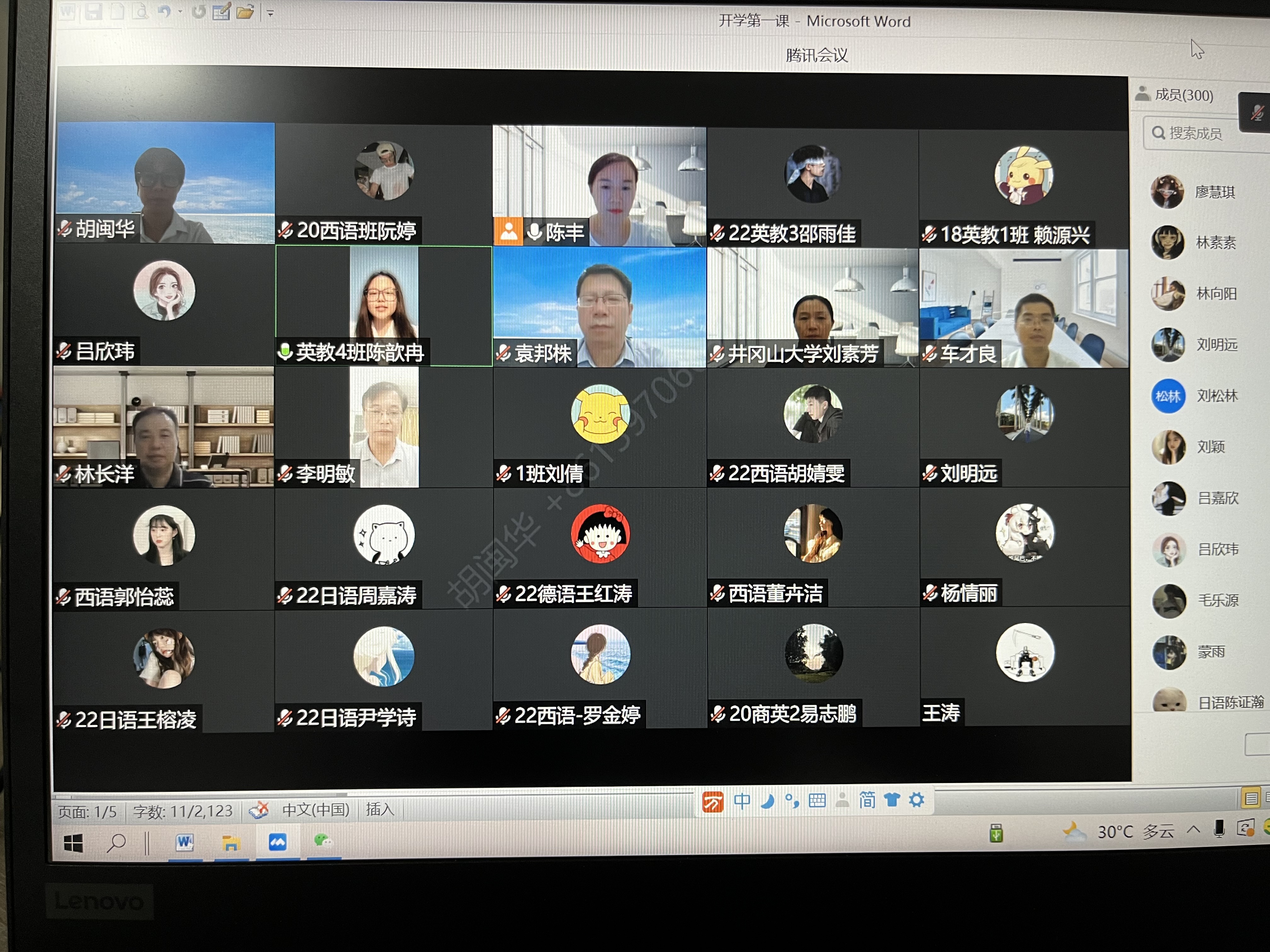Open the Print Preview icon
This screenshot has height=952, width=1270.
pyautogui.click(x=140, y=11)
